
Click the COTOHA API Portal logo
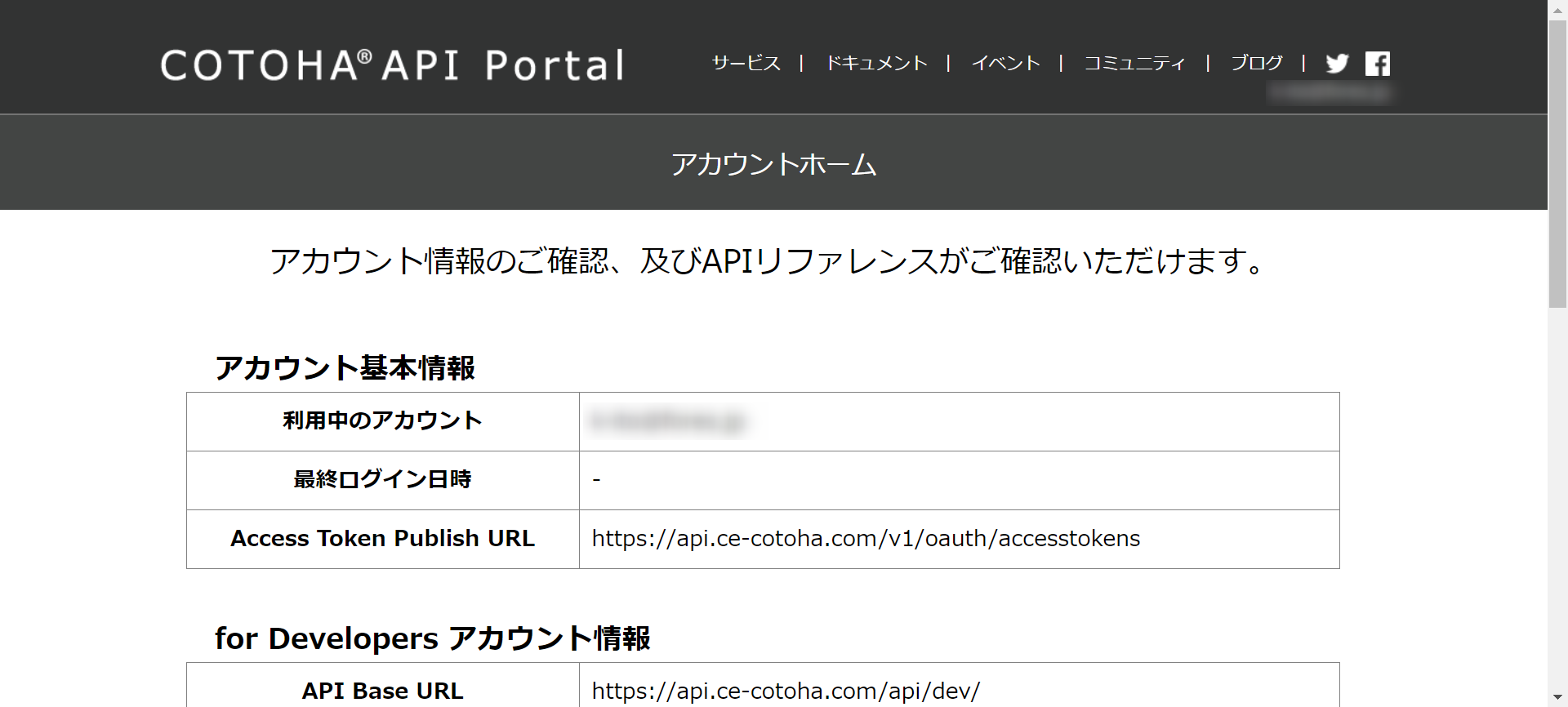tap(393, 65)
